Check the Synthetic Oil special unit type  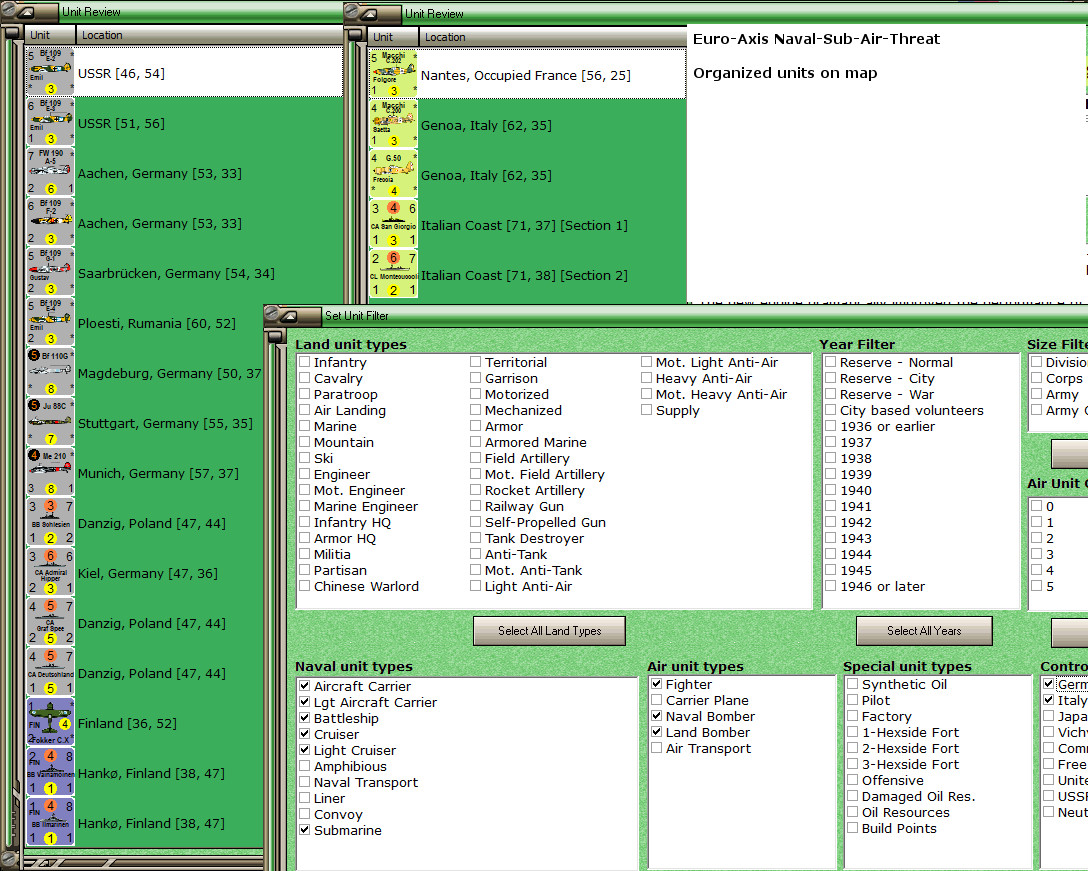[852, 683]
